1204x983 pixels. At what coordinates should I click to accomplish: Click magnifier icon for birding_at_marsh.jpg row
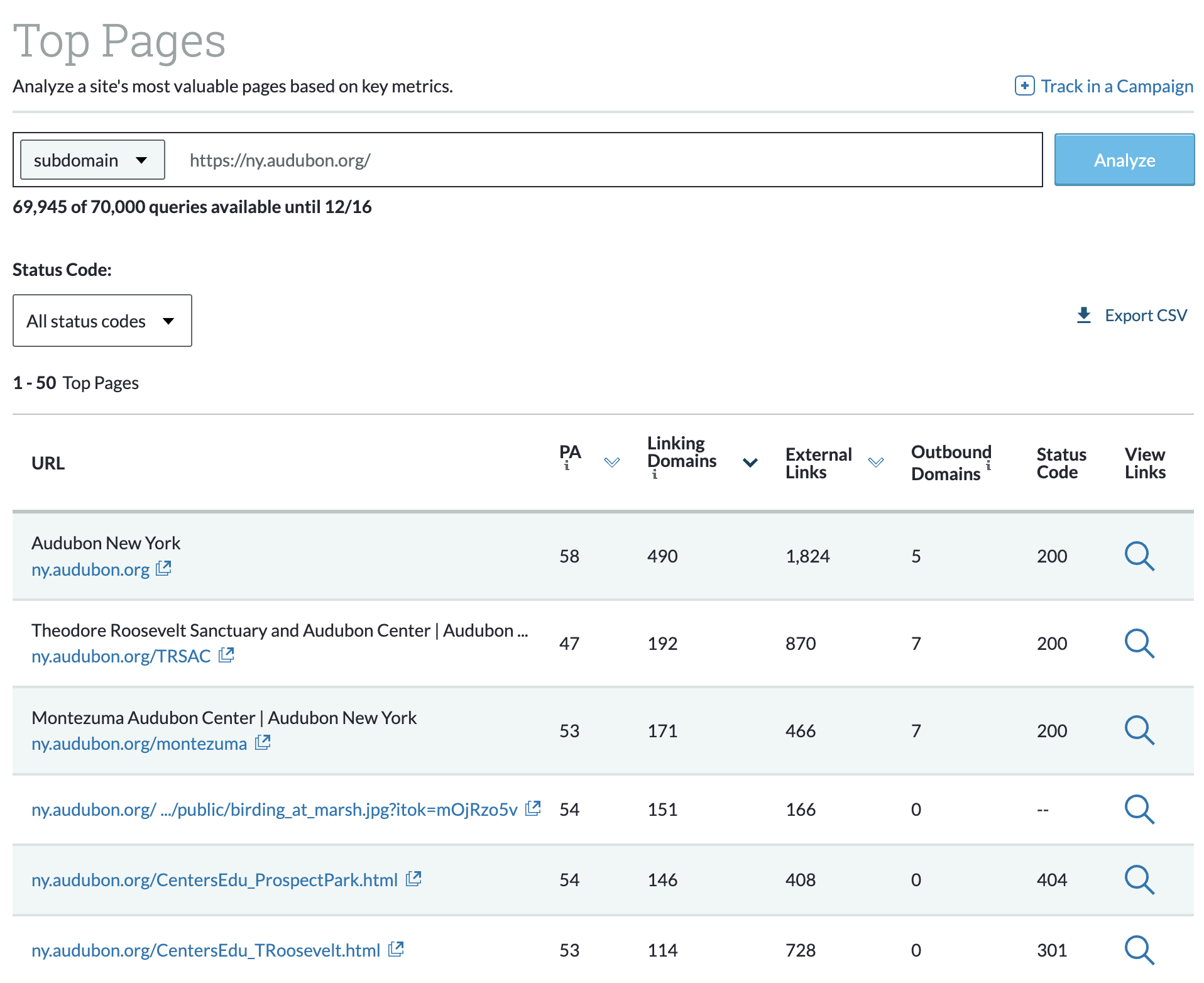click(1139, 810)
